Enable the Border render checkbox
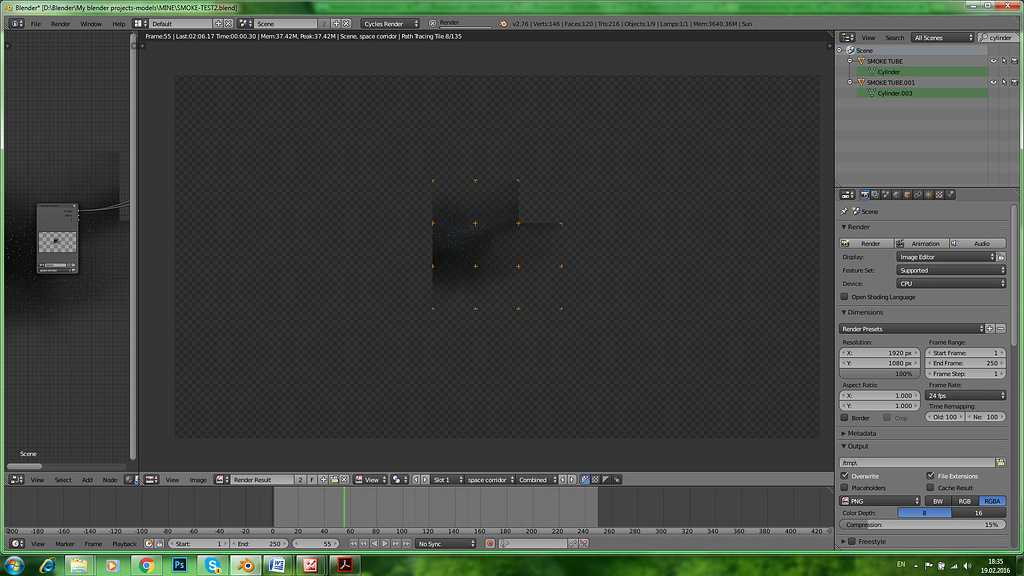 point(844,418)
